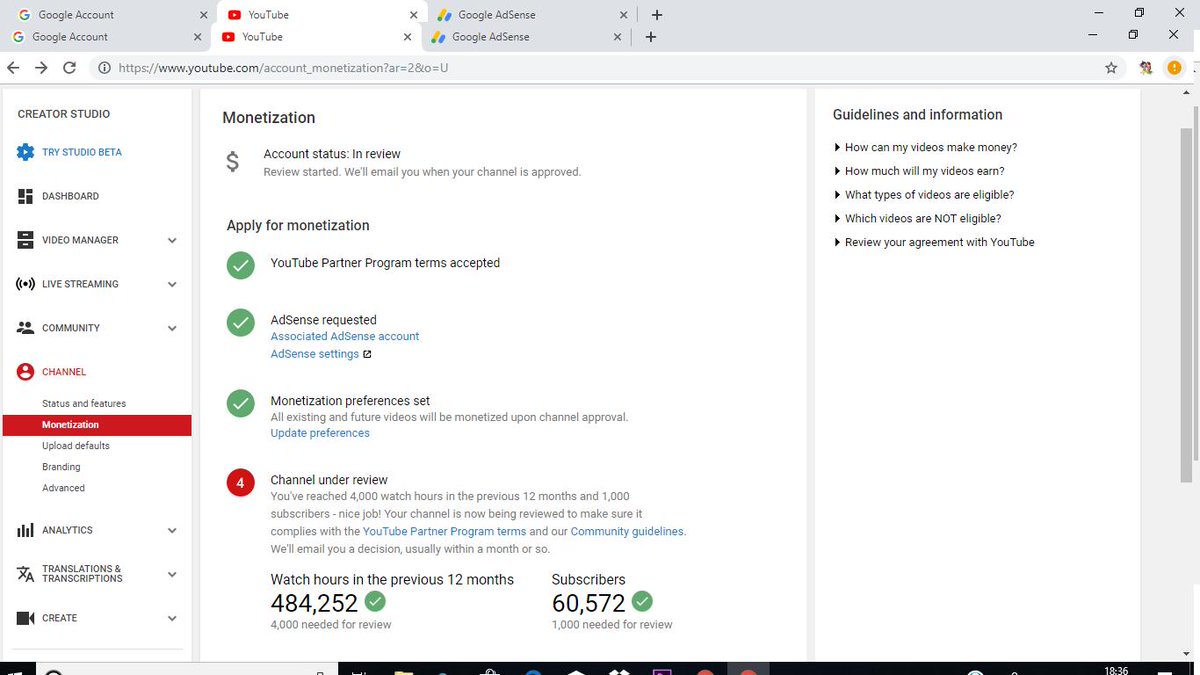Expand the Translations & Transcriptions chevron

[172, 574]
